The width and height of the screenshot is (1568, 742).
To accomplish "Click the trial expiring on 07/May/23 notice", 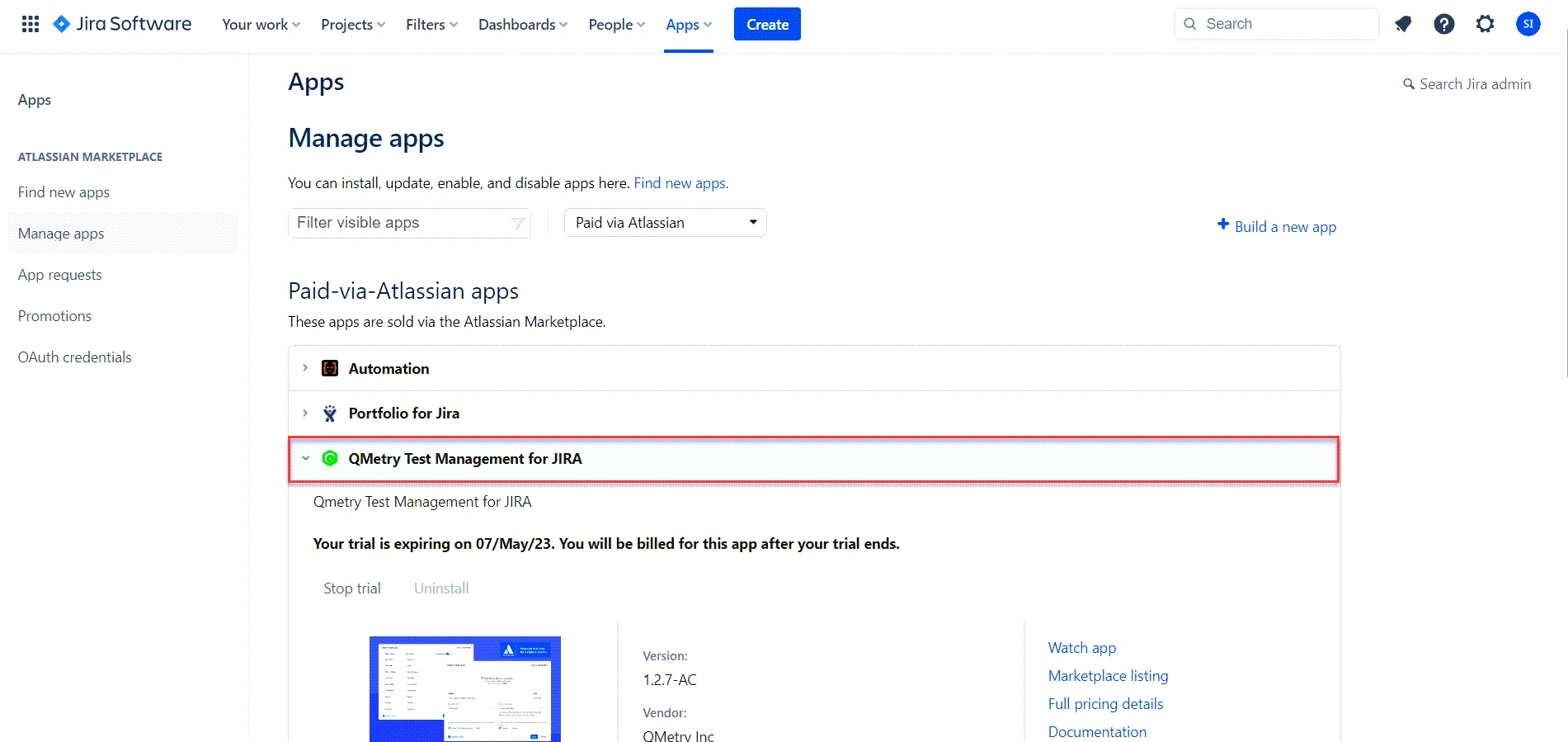I will tap(606, 544).
